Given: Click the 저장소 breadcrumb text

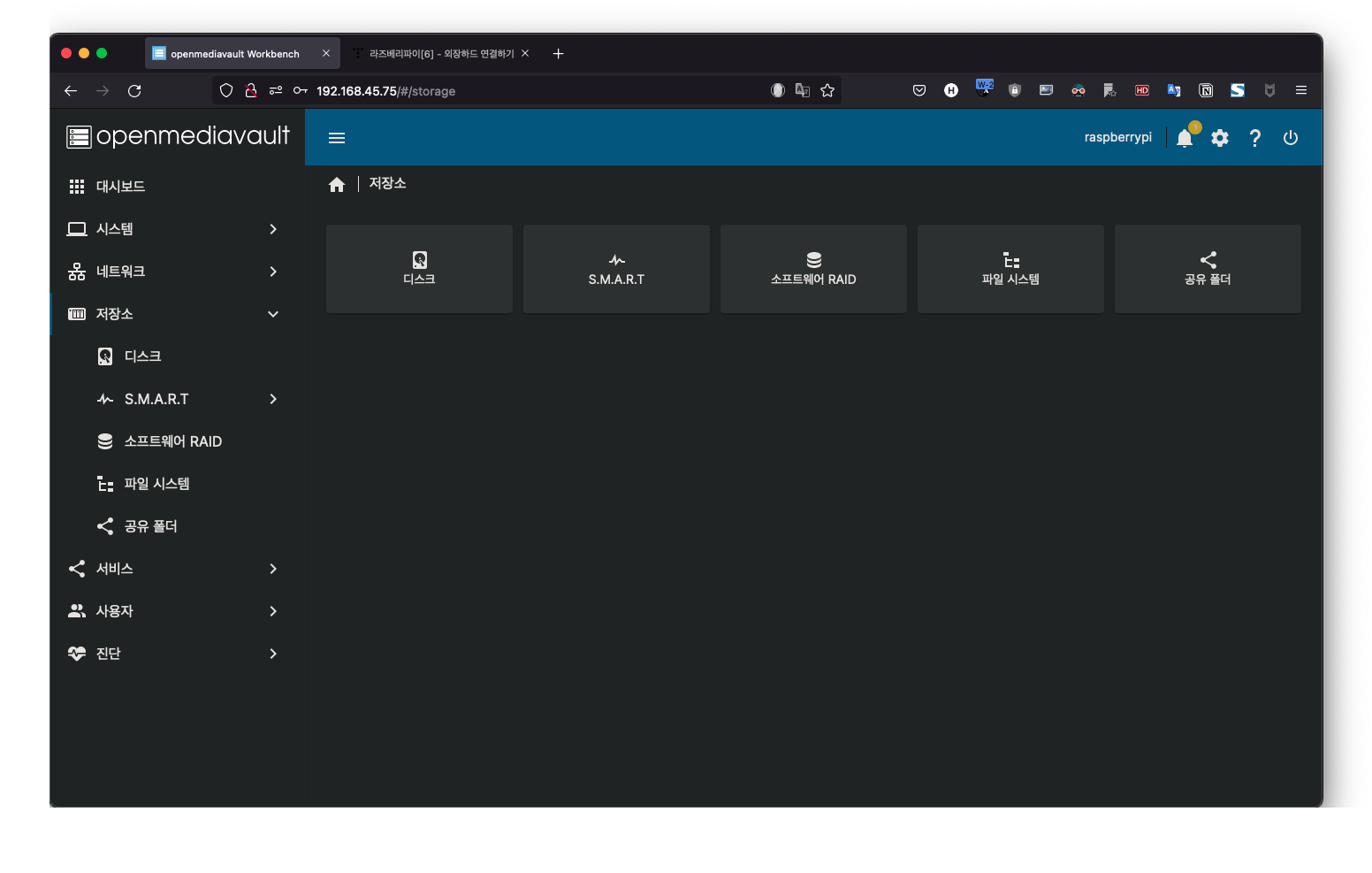Looking at the screenshot, I should pyautogui.click(x=387, y=183).
